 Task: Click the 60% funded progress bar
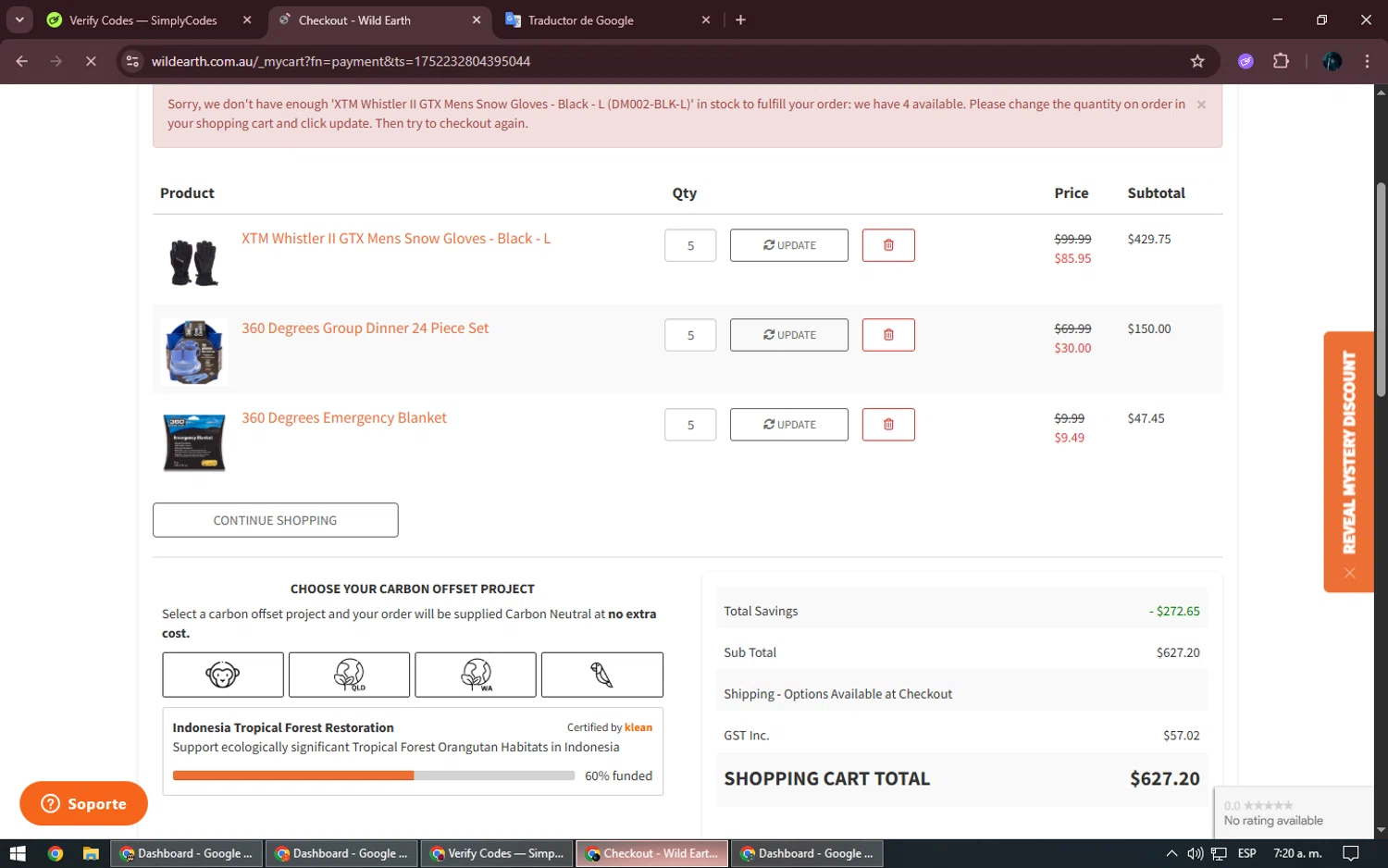tap(374, 775)
